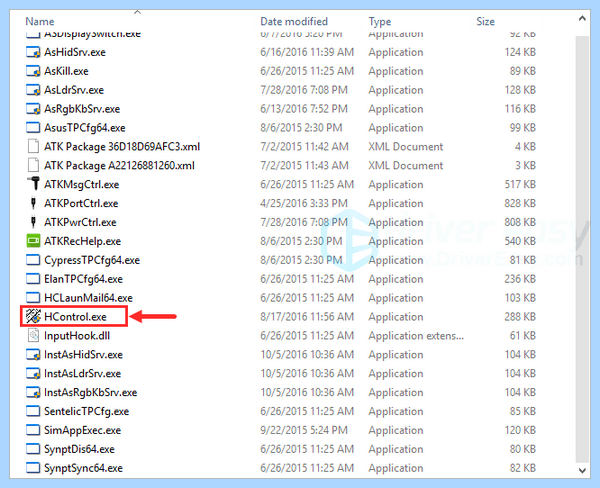The height and width of the screenshot is (488, 600).
Task: Click the InputHook.dll file icon
Action: tap(33, 336)
